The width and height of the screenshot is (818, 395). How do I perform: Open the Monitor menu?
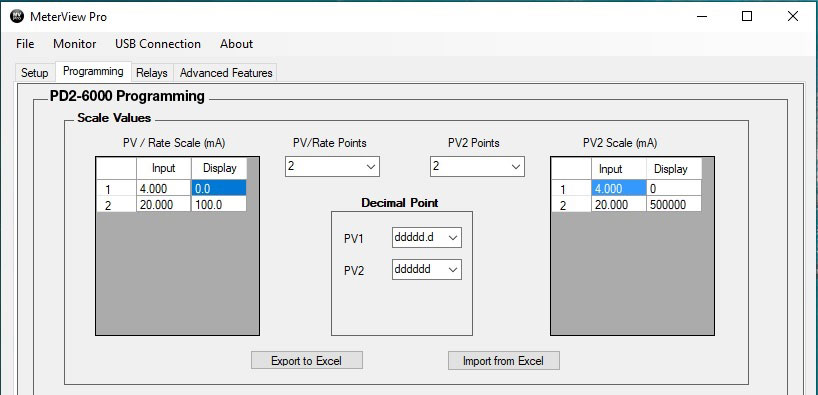pyautogui.click(x=75, y=44)
